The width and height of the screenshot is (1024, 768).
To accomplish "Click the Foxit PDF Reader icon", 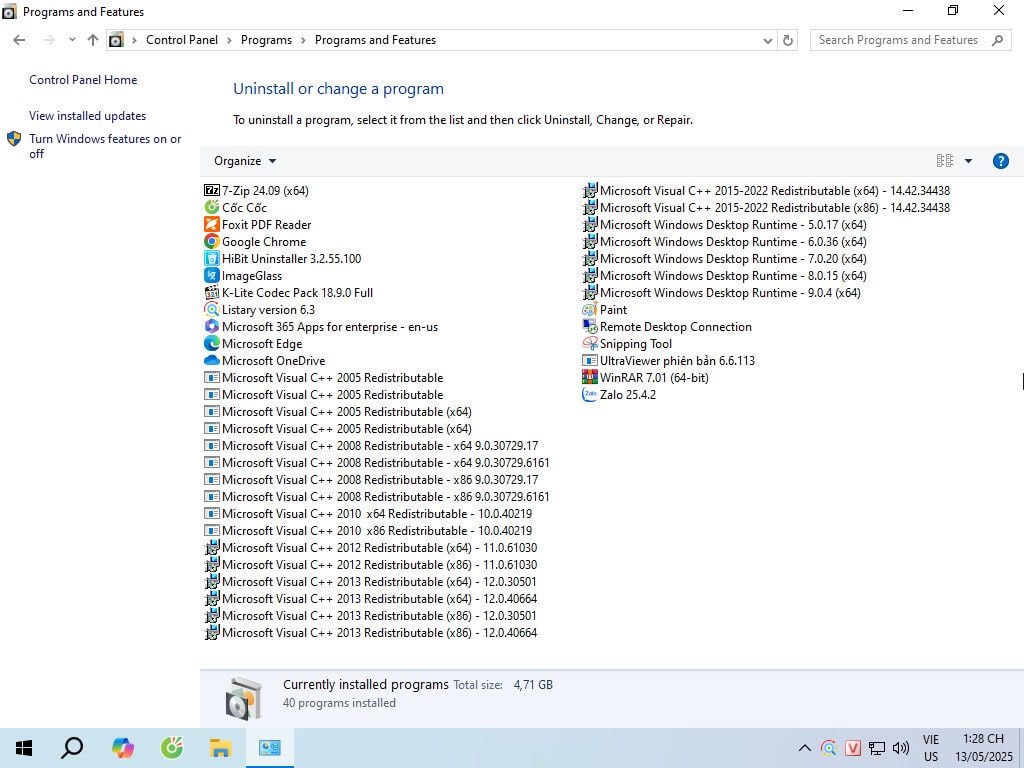I will (x=212, y=225).
